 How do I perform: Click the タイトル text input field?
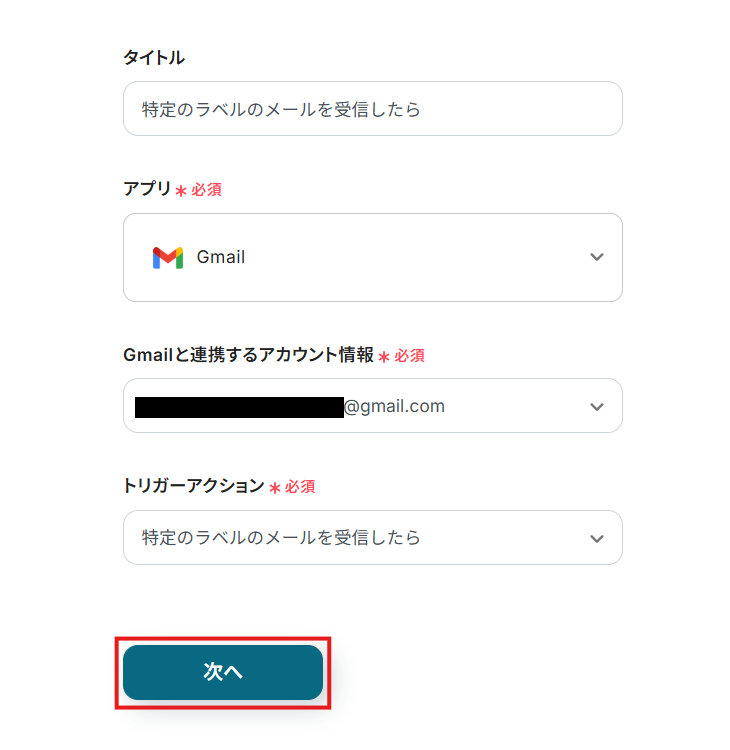[372, 109]
